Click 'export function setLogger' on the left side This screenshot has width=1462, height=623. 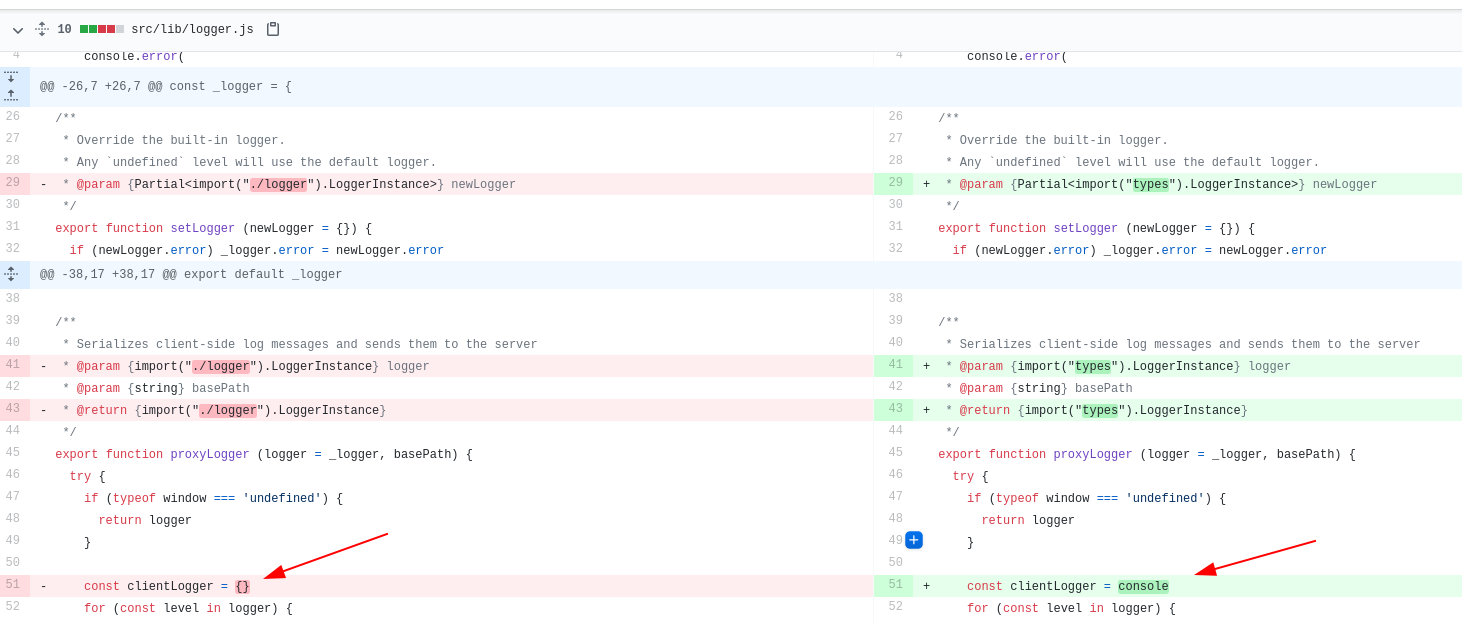coord(145,229)
